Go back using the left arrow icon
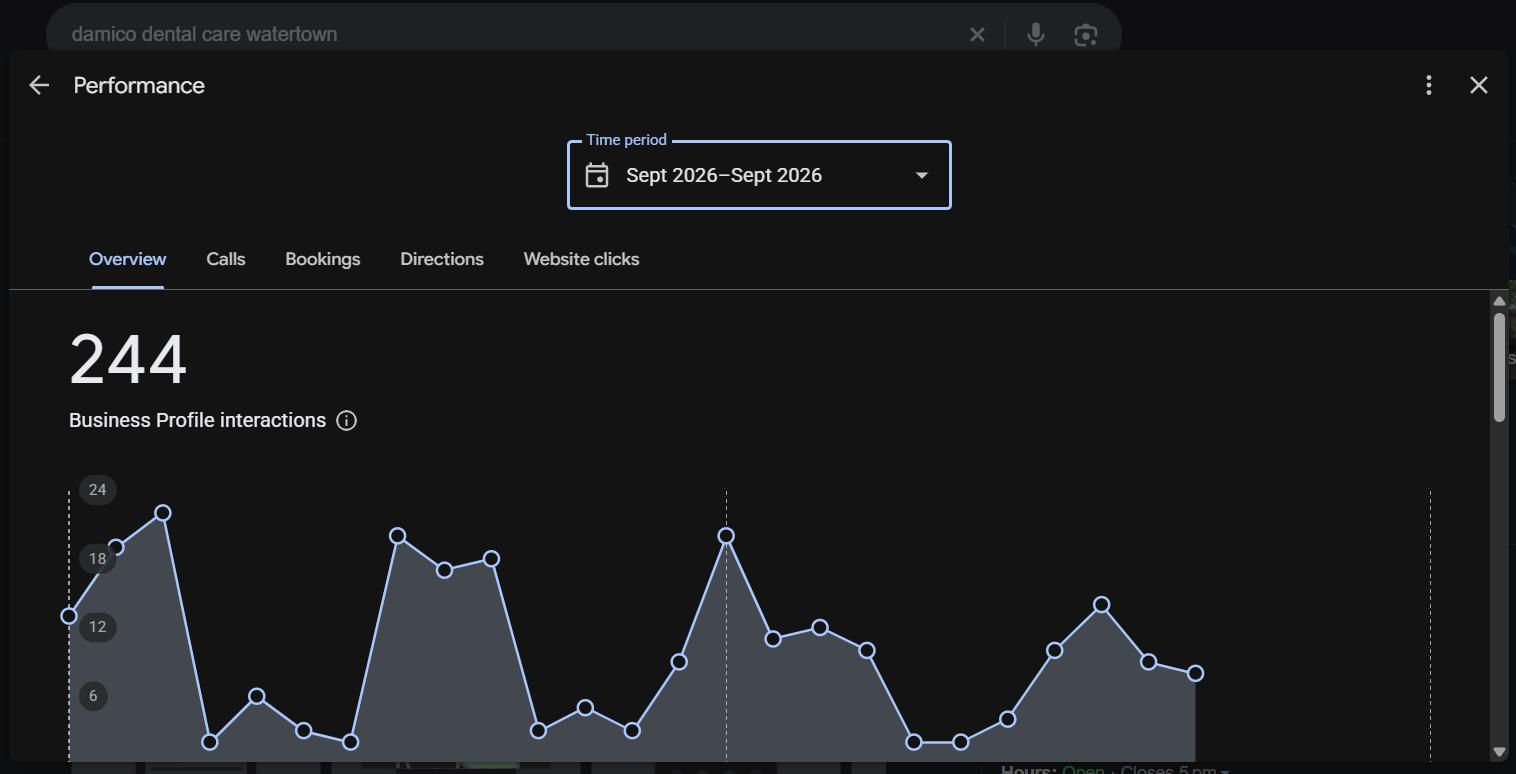Image resolution: width=1516 pixels, height=774 pixels. [x=39, y=85]
